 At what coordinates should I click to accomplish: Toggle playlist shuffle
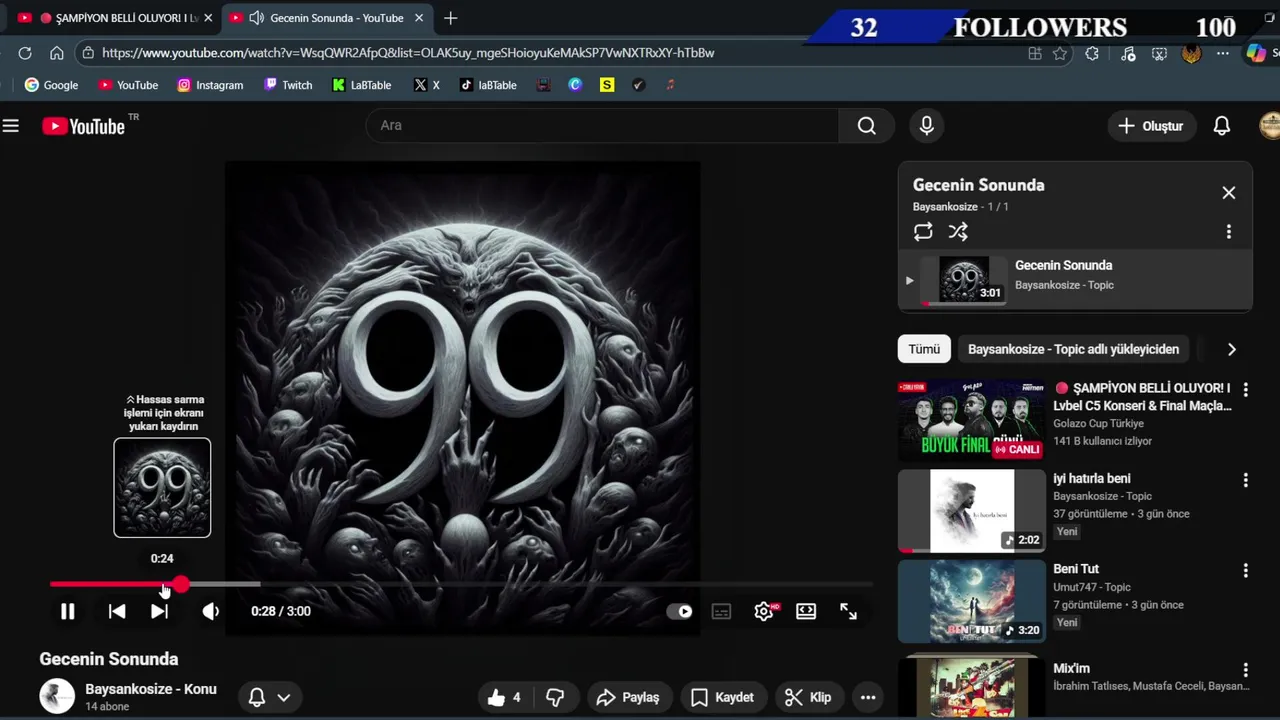pyautogui.click(x=958, y=232)
